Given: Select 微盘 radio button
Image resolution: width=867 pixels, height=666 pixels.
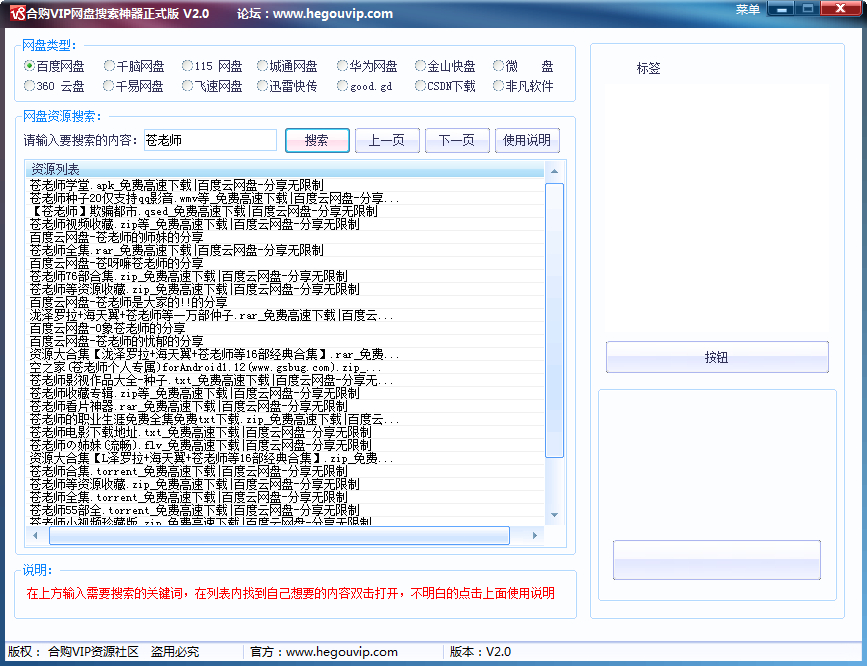Looking at the screenshot, I should (x=523, y=66).
